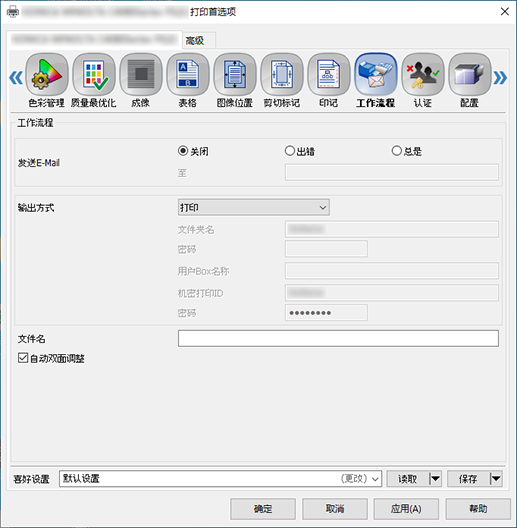Select the 表格 forms icon
The height and width of the screenshot is (528, 517).
pos(188,74)
